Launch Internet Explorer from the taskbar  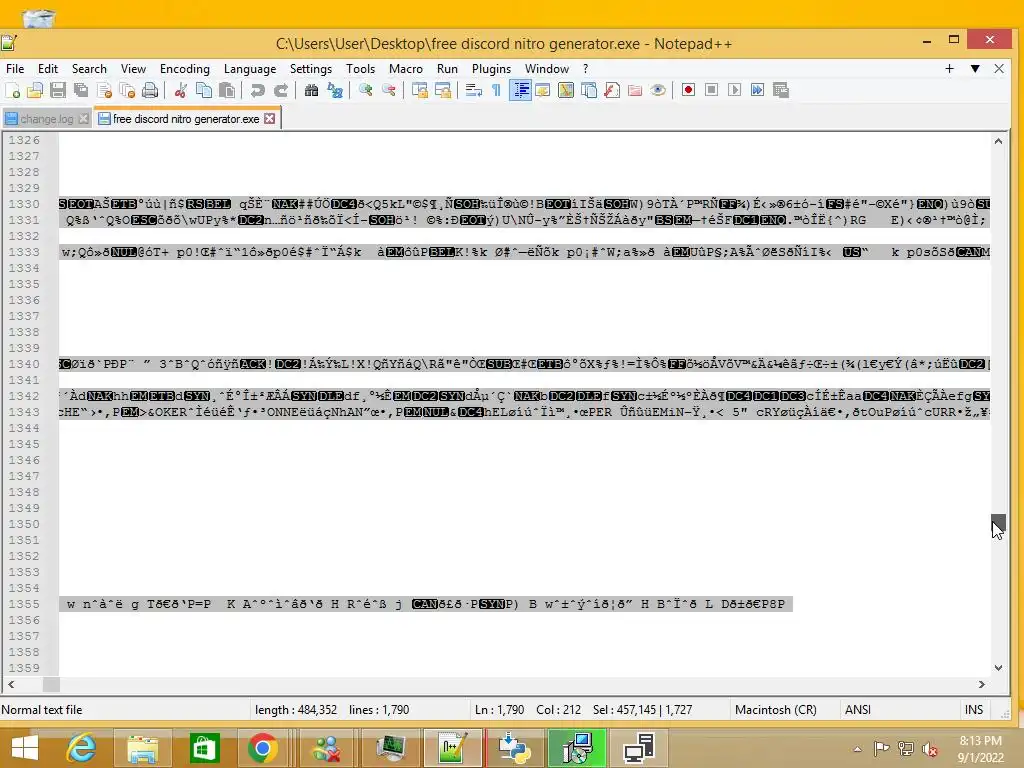coord(82,748)
